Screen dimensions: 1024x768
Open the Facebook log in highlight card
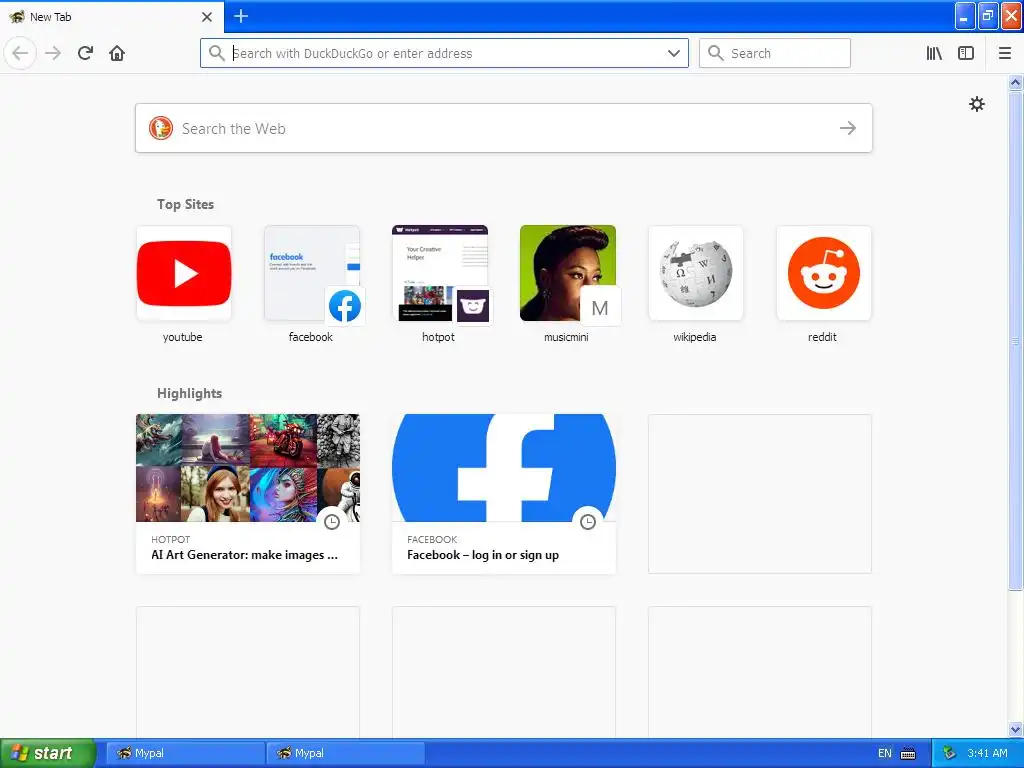point(504,494)
